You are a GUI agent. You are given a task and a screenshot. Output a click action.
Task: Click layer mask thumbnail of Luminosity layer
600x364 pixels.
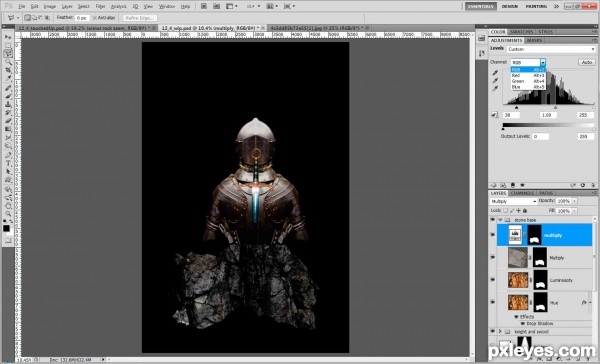click(x=540, y=280)
